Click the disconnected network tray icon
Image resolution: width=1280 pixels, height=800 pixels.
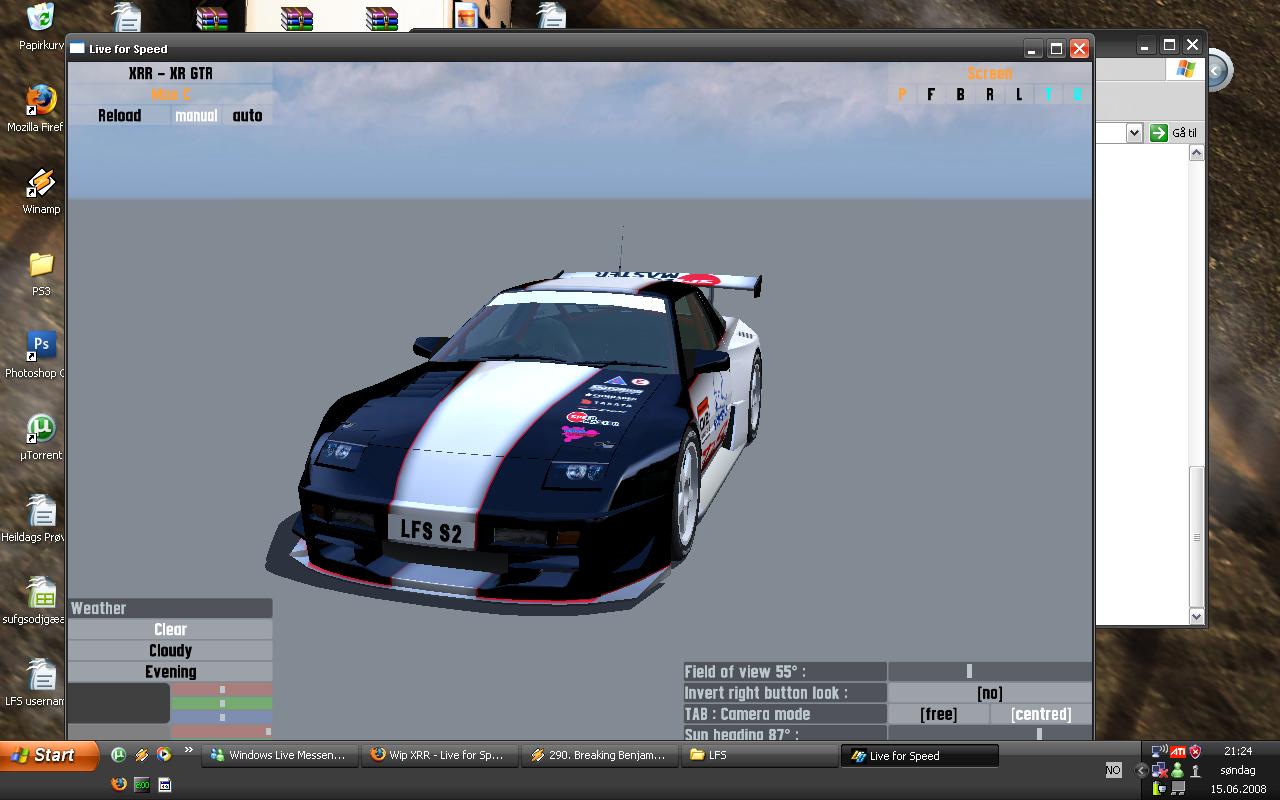1159,770
